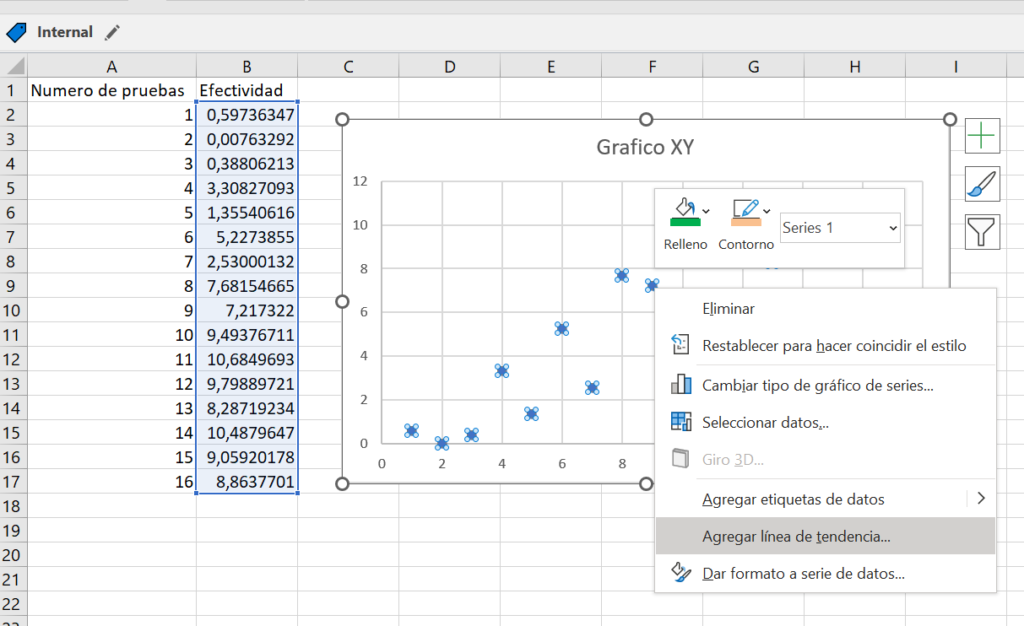The image size is (1024, 626).
Task: Click the Internal sensitivity label tag icon
Action: [x=16, y=32]
